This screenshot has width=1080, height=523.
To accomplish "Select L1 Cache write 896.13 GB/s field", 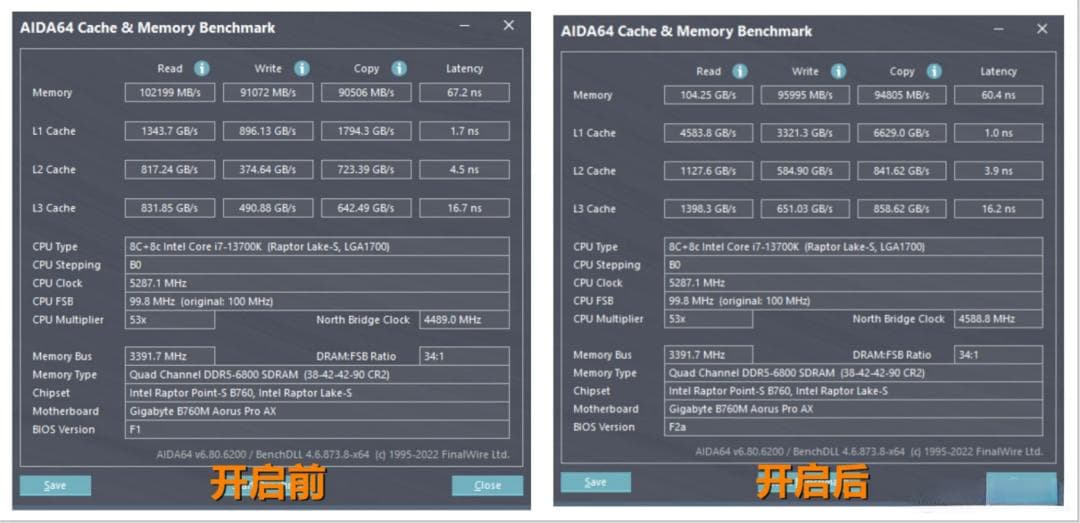I will tap(268, 131).
